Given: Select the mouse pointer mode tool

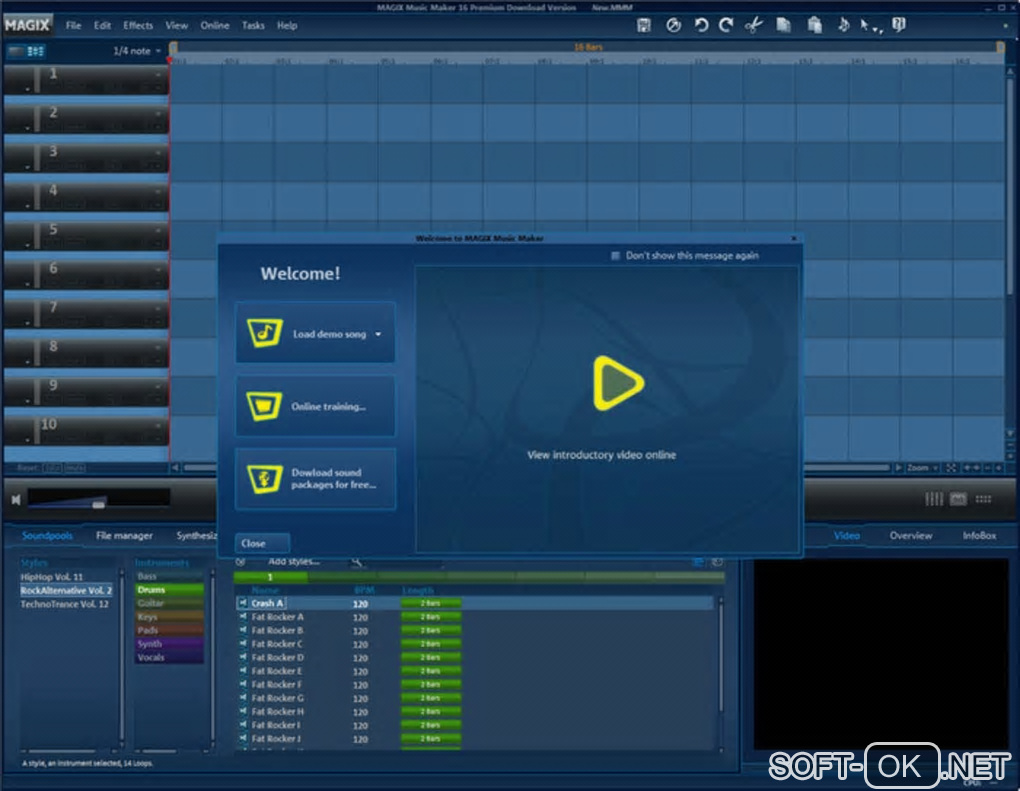Looking at the screenshot, I should [x=865, y=25].
